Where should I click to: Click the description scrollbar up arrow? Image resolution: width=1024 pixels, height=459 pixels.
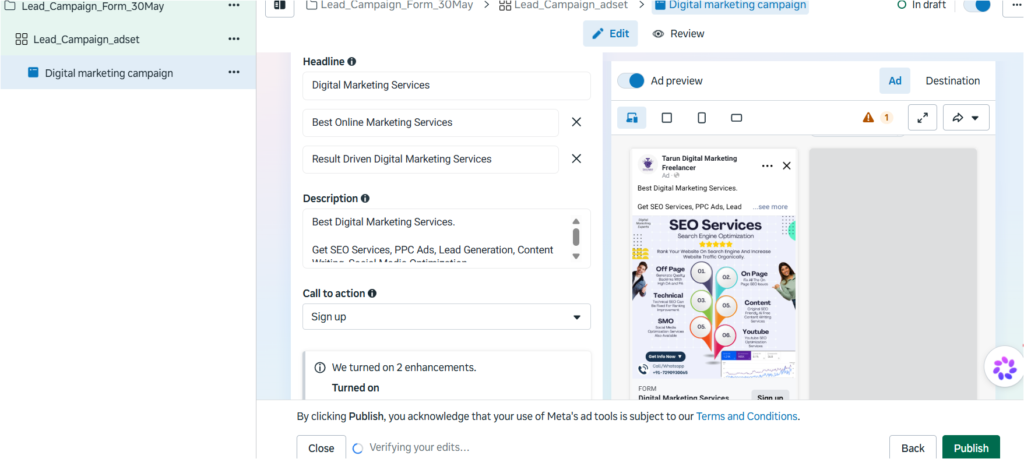(x=575, y=221)
